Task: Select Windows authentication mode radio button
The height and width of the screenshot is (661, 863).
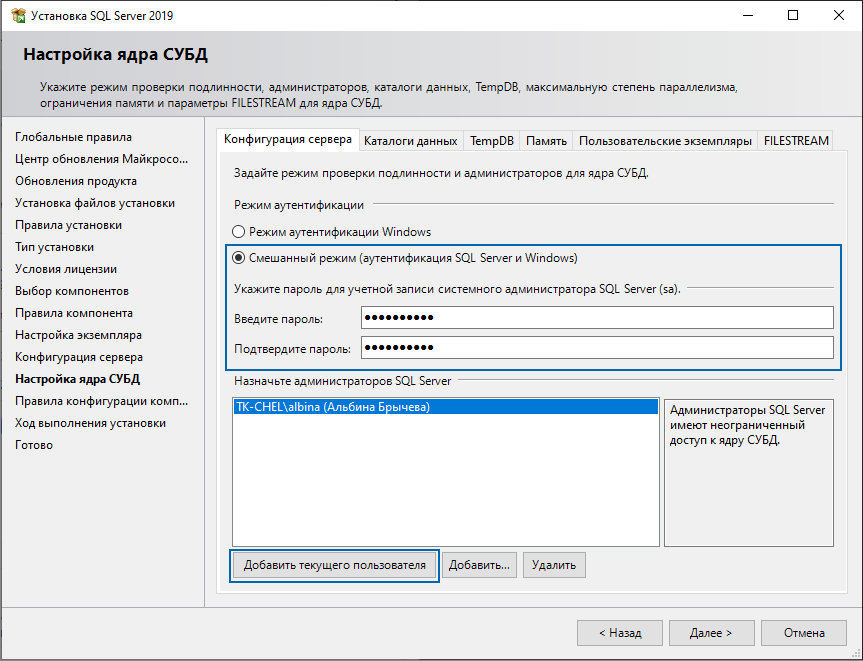Action: pyautogui.click(x=238, y=232)
